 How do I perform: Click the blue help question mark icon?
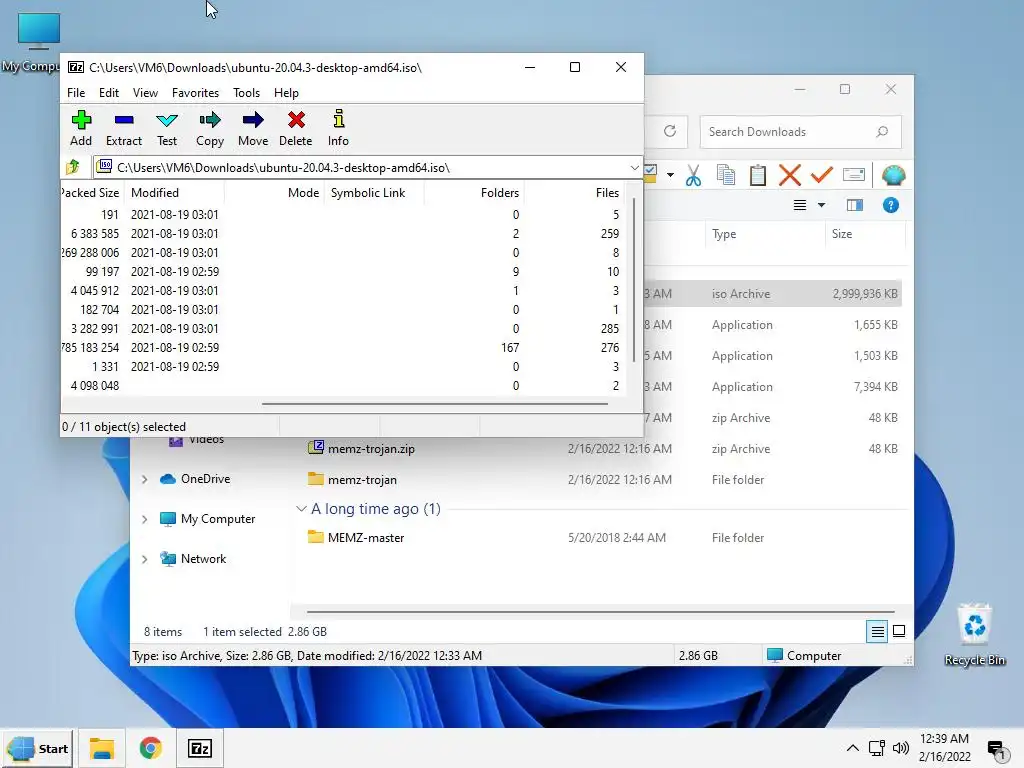pos(891,205)
